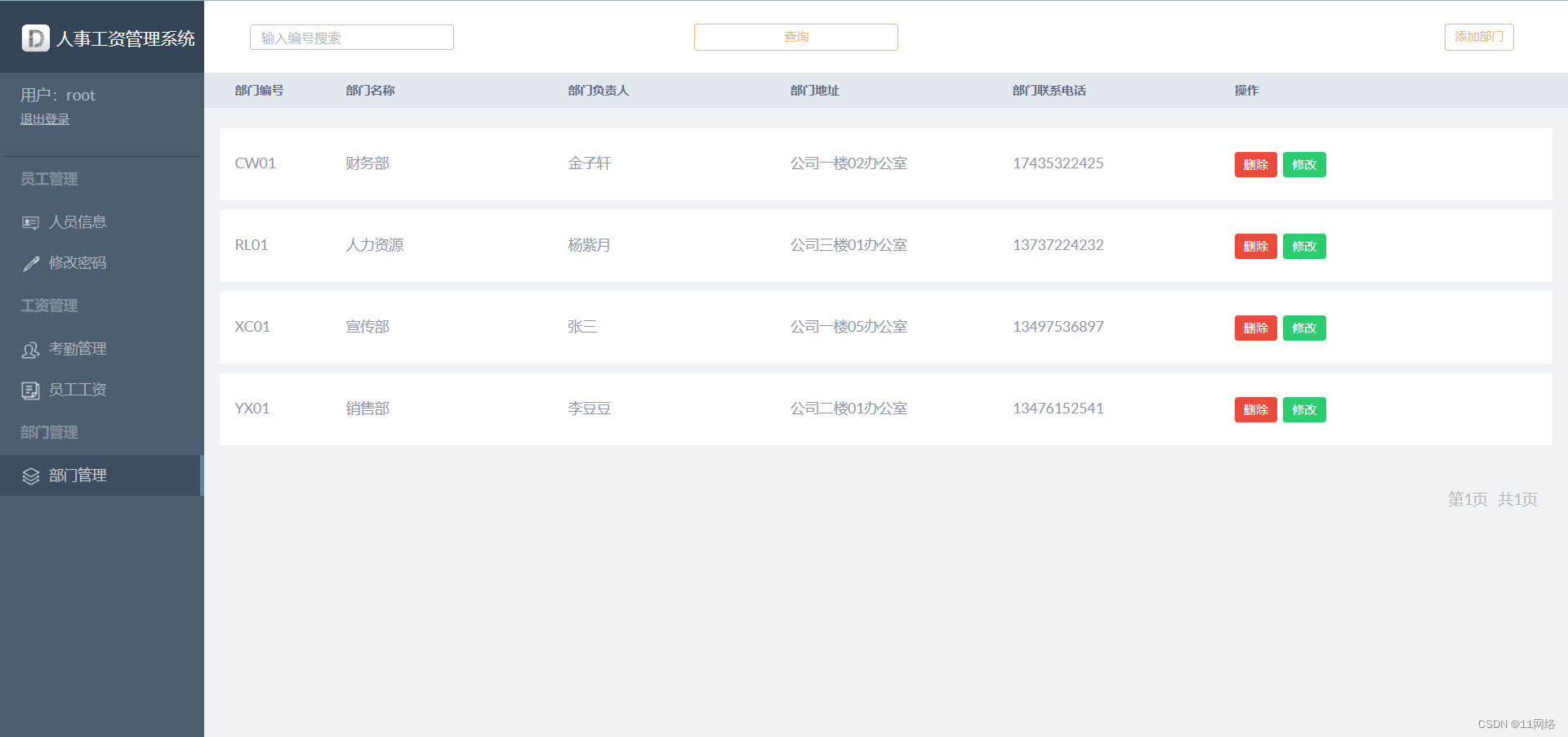Click the 人员信息 ID card icon
This screenshot has height=737, width=1568.
(30, 222)
